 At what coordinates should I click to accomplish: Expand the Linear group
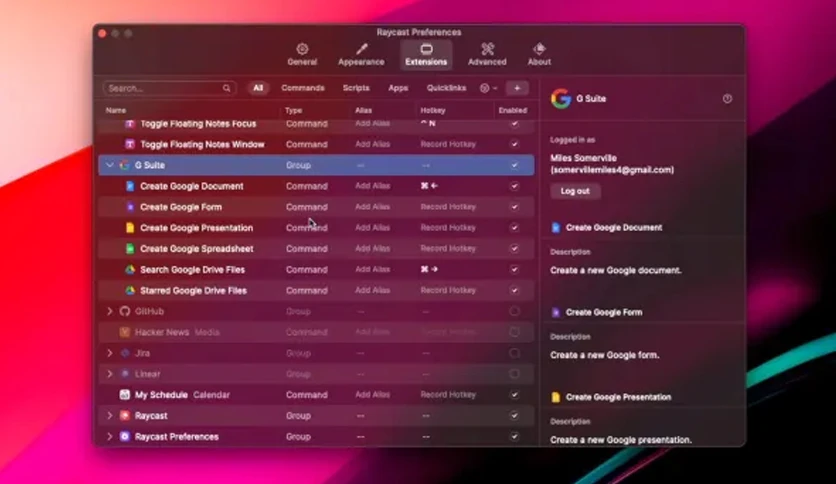point(110,374)
